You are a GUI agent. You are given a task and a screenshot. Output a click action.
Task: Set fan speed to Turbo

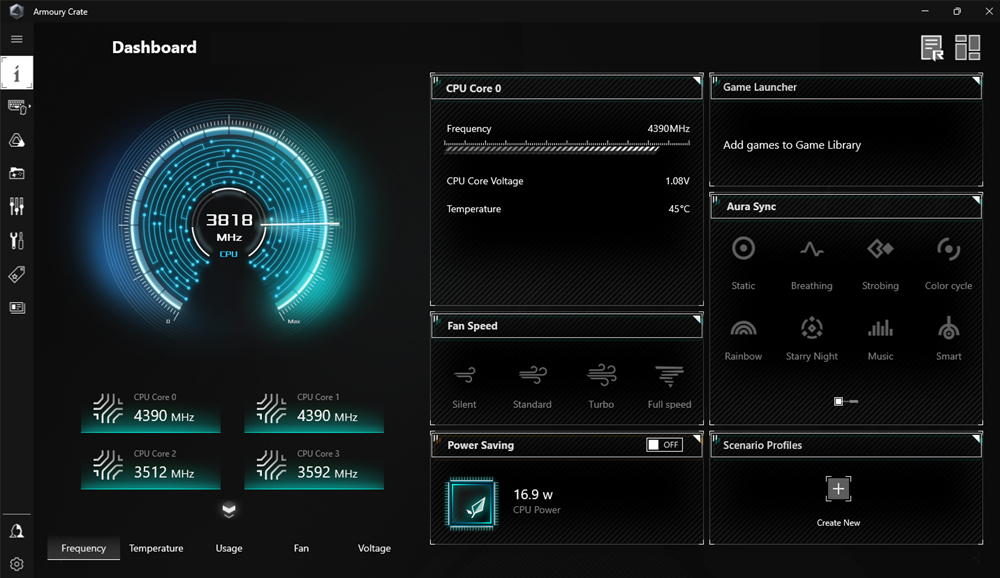coord(601,386)
